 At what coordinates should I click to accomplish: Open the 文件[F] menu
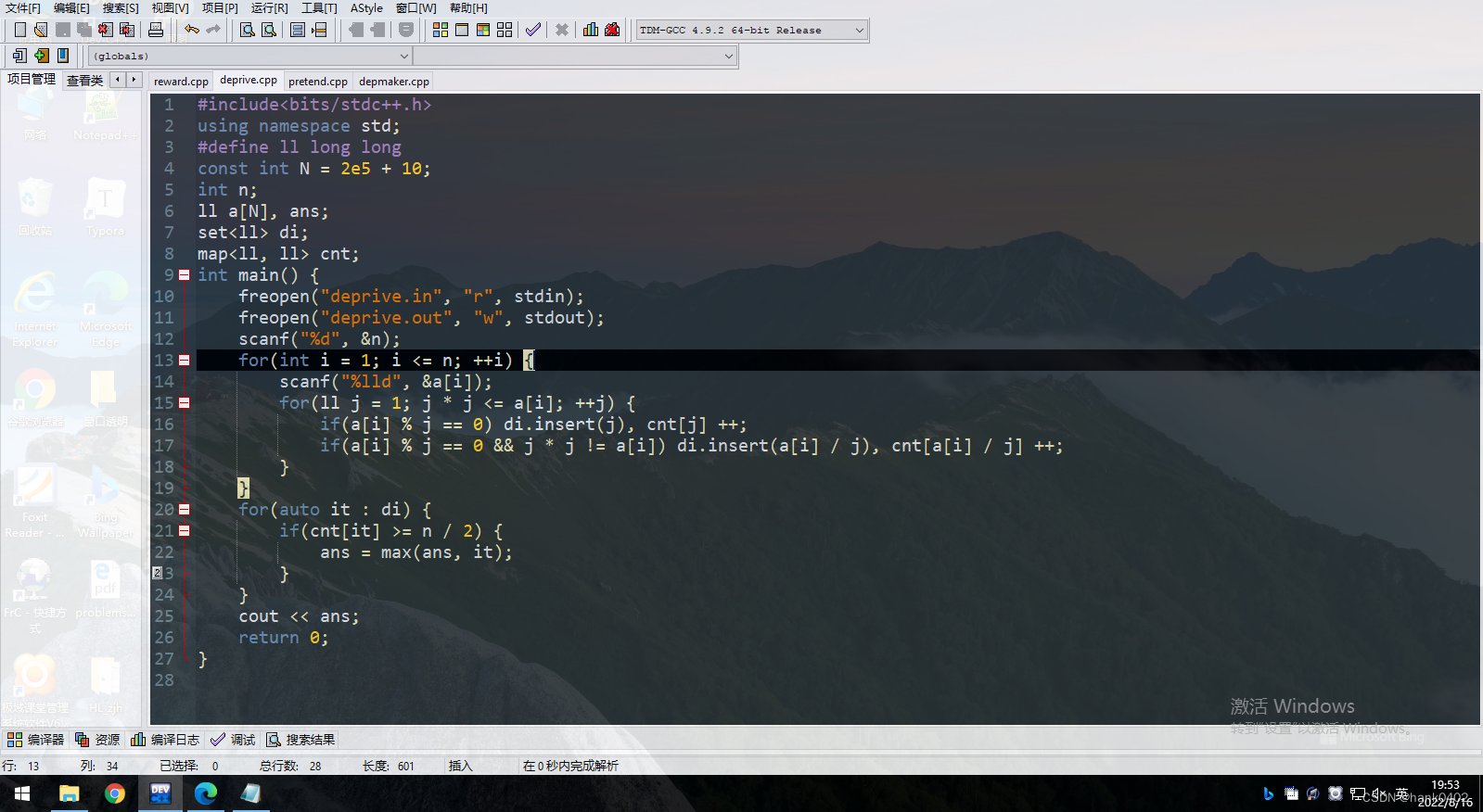23,7
